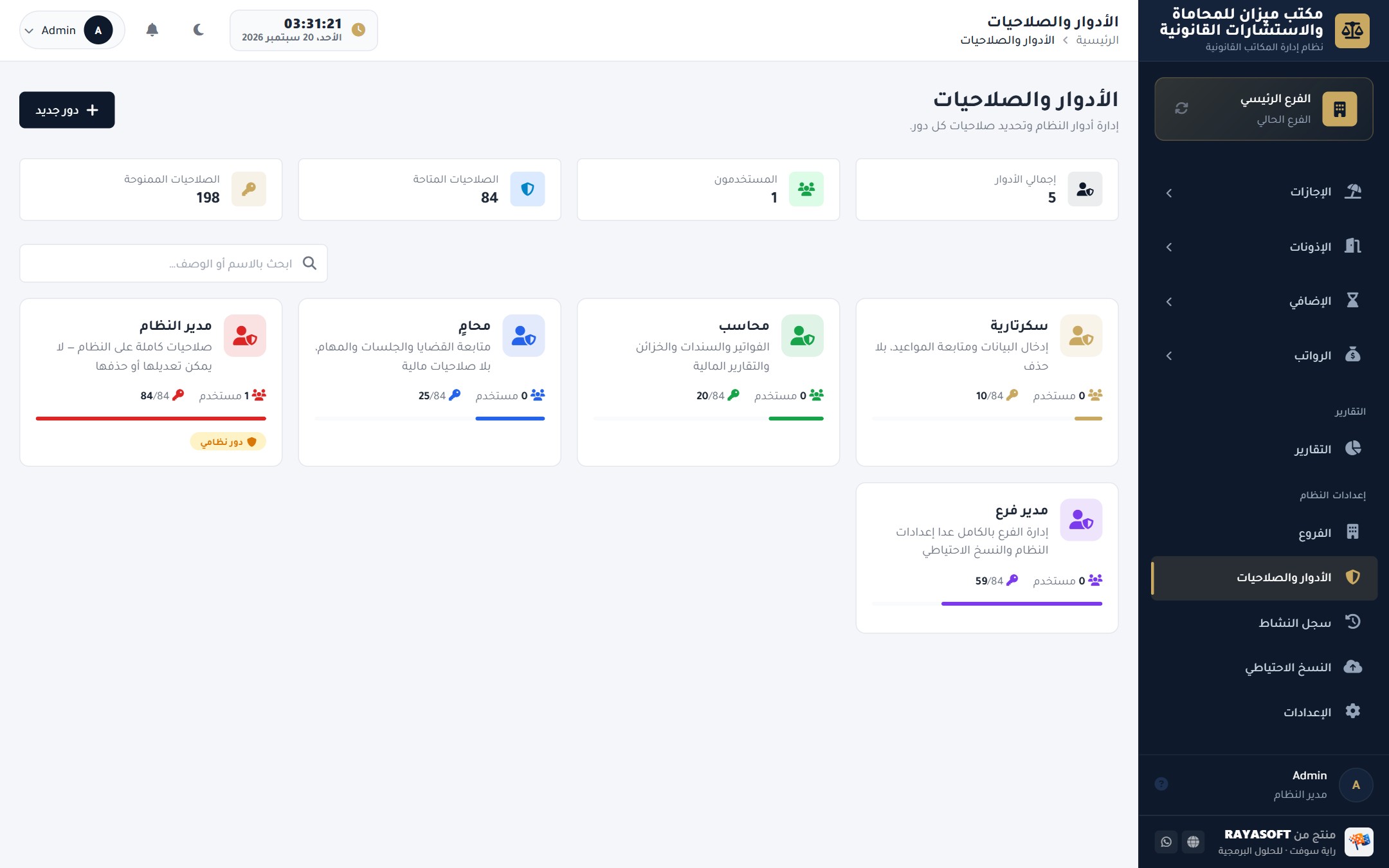The width and height of the screenshot is (1389, 868).
Task: Click the دور نظامي badge
Action: pos(228,442)
